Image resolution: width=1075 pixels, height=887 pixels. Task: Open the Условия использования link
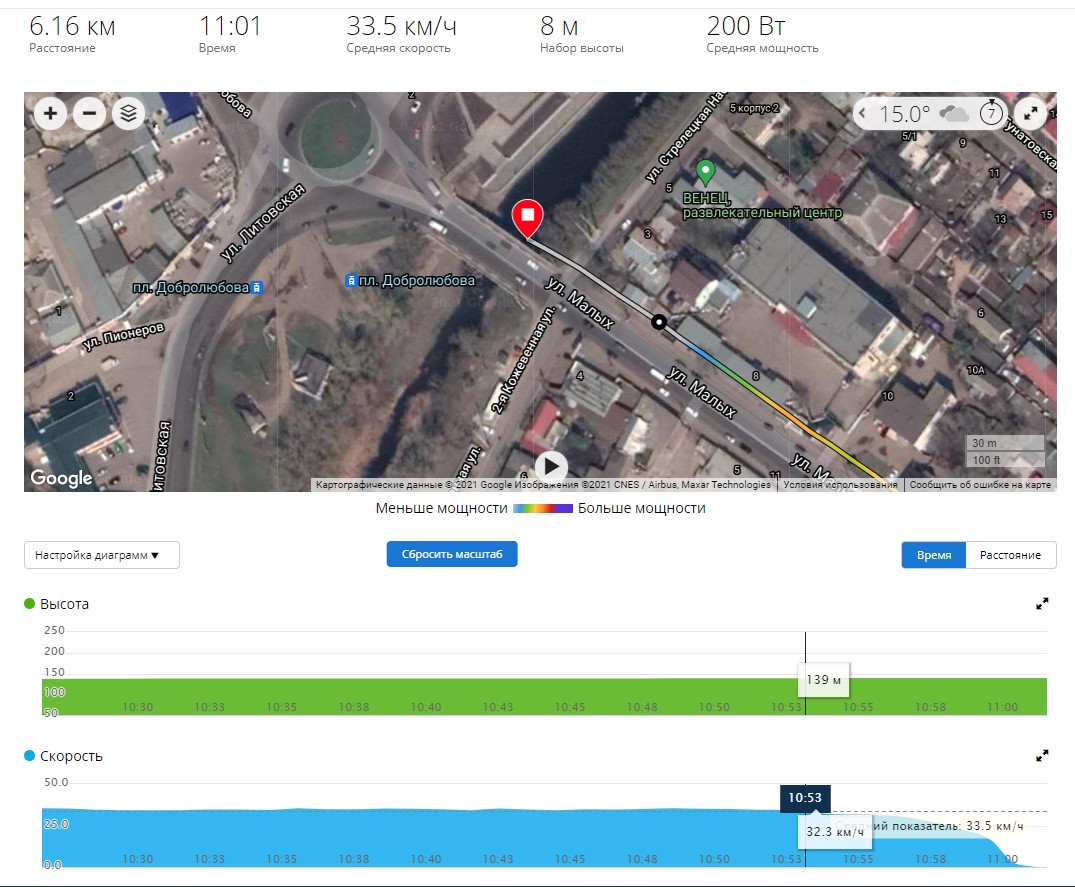[x=840, y=485]
